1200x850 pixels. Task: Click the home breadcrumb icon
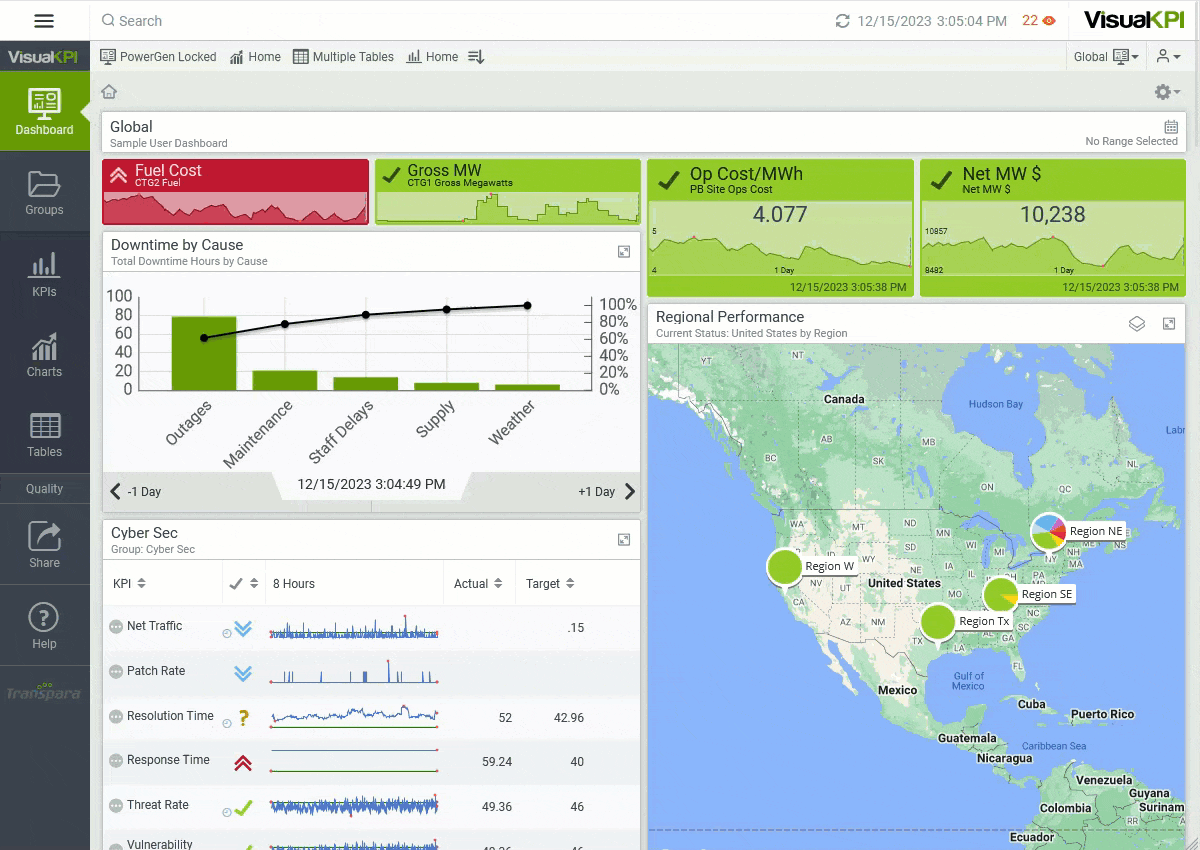coord(109,92)
